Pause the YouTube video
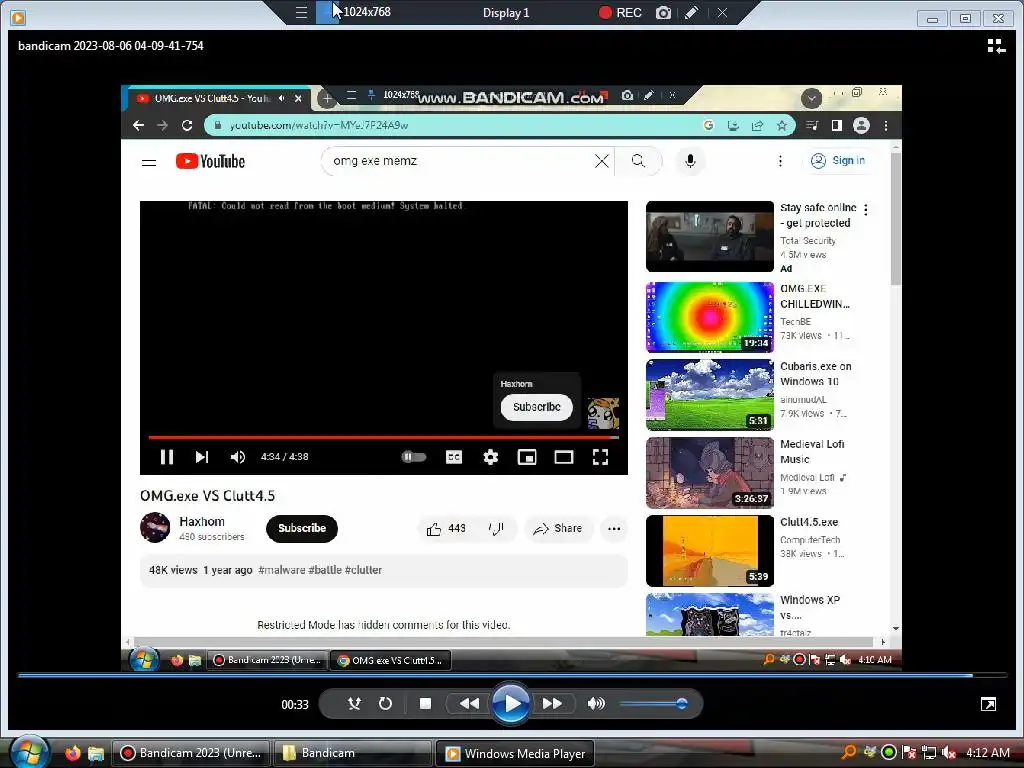 (x=167, y=457)
